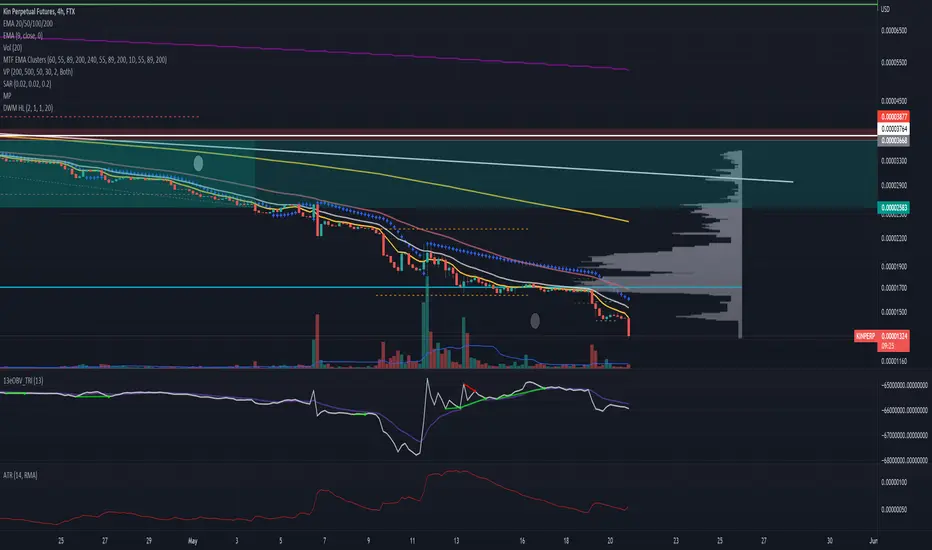The height and width of the screenshot is (550, 932).
Task: Select the EMA 20/50/100/200 indicator legend
Action: click(28, 23)
